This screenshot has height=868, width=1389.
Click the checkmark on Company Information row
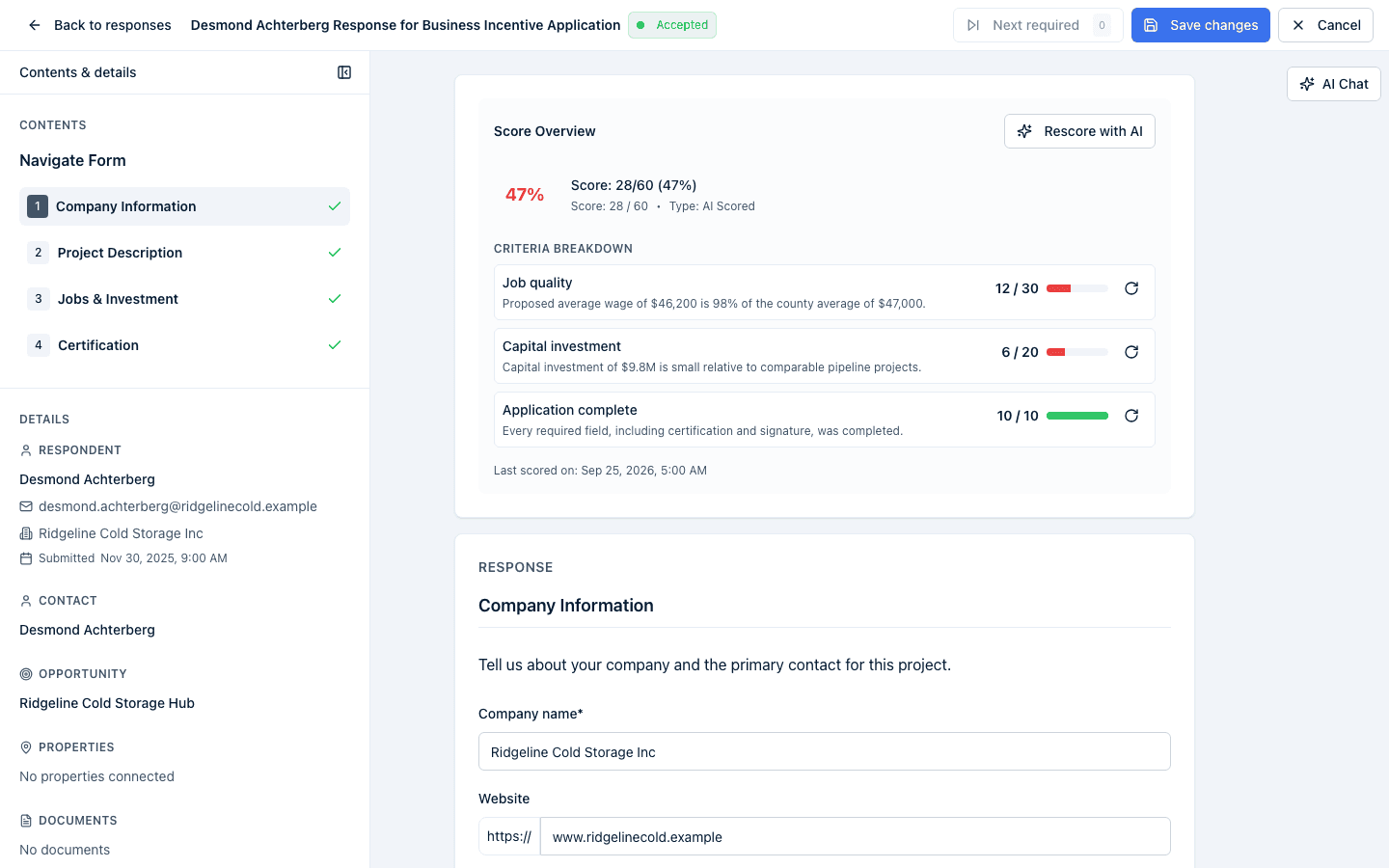(x=335, y=206)
